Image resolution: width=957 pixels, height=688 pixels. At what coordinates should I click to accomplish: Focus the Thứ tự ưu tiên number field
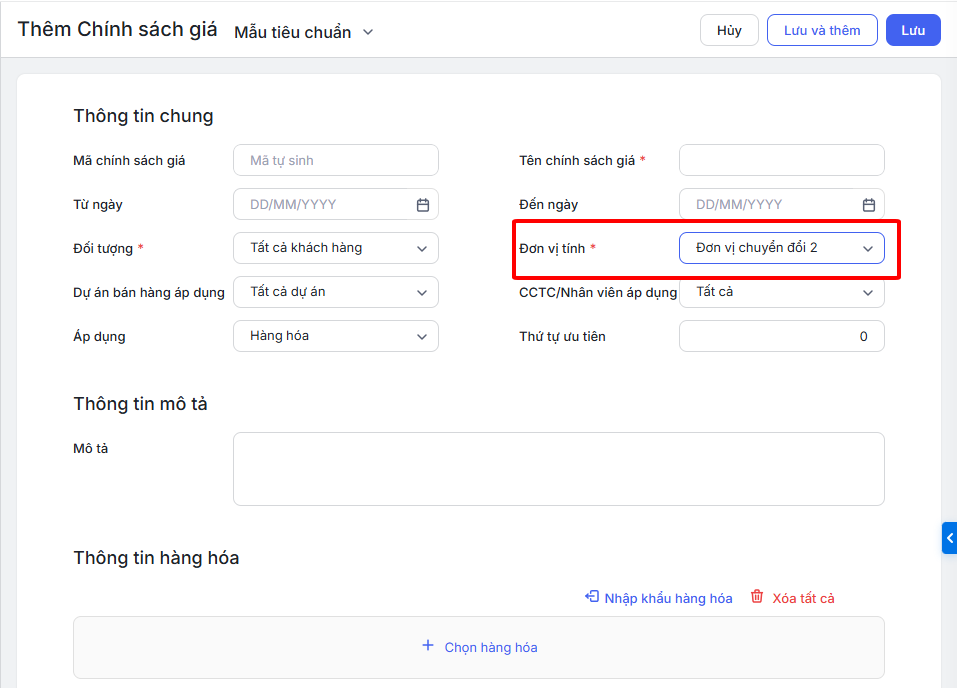tap(782, 336)
